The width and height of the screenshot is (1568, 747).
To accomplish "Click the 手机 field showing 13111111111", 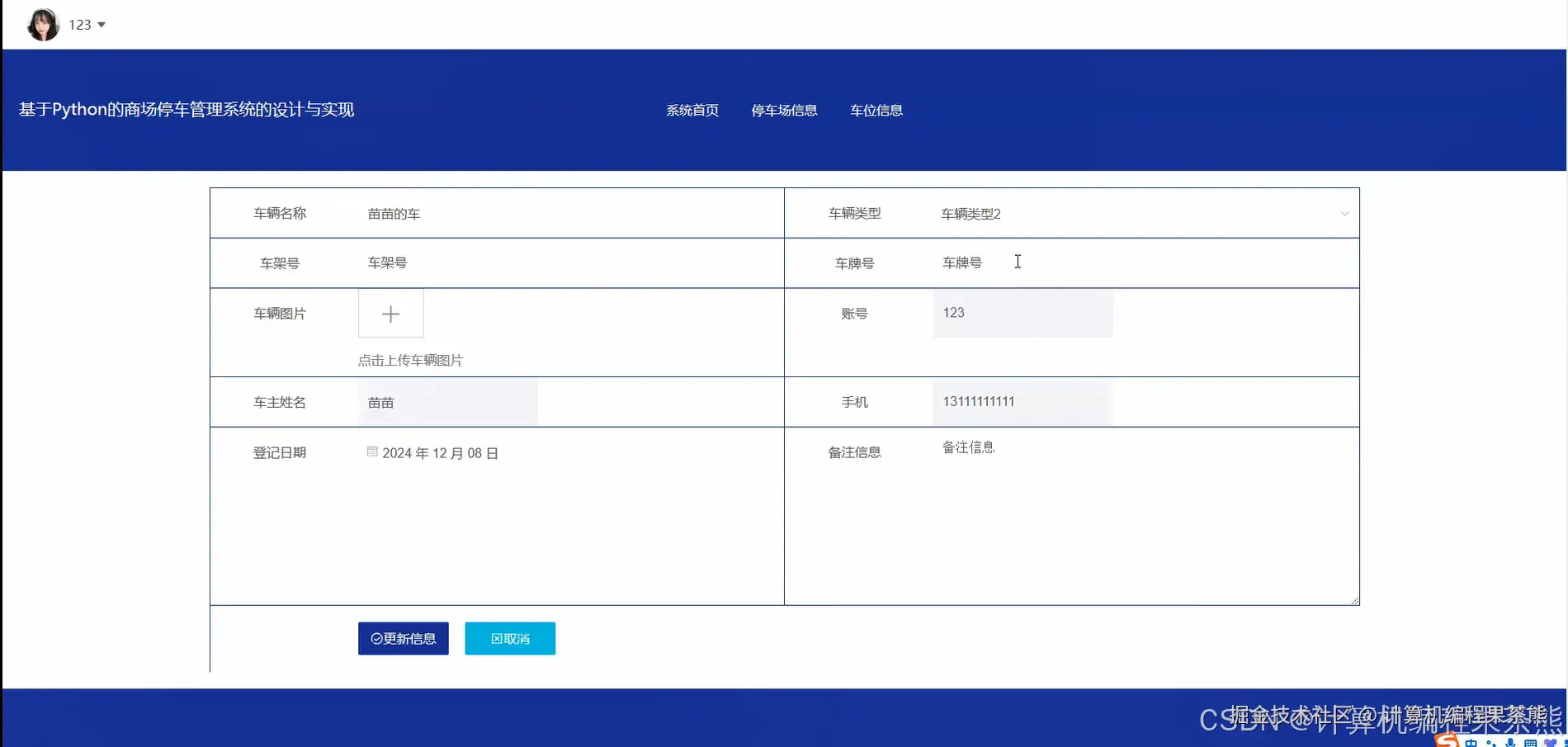I will pos(1023,402).
